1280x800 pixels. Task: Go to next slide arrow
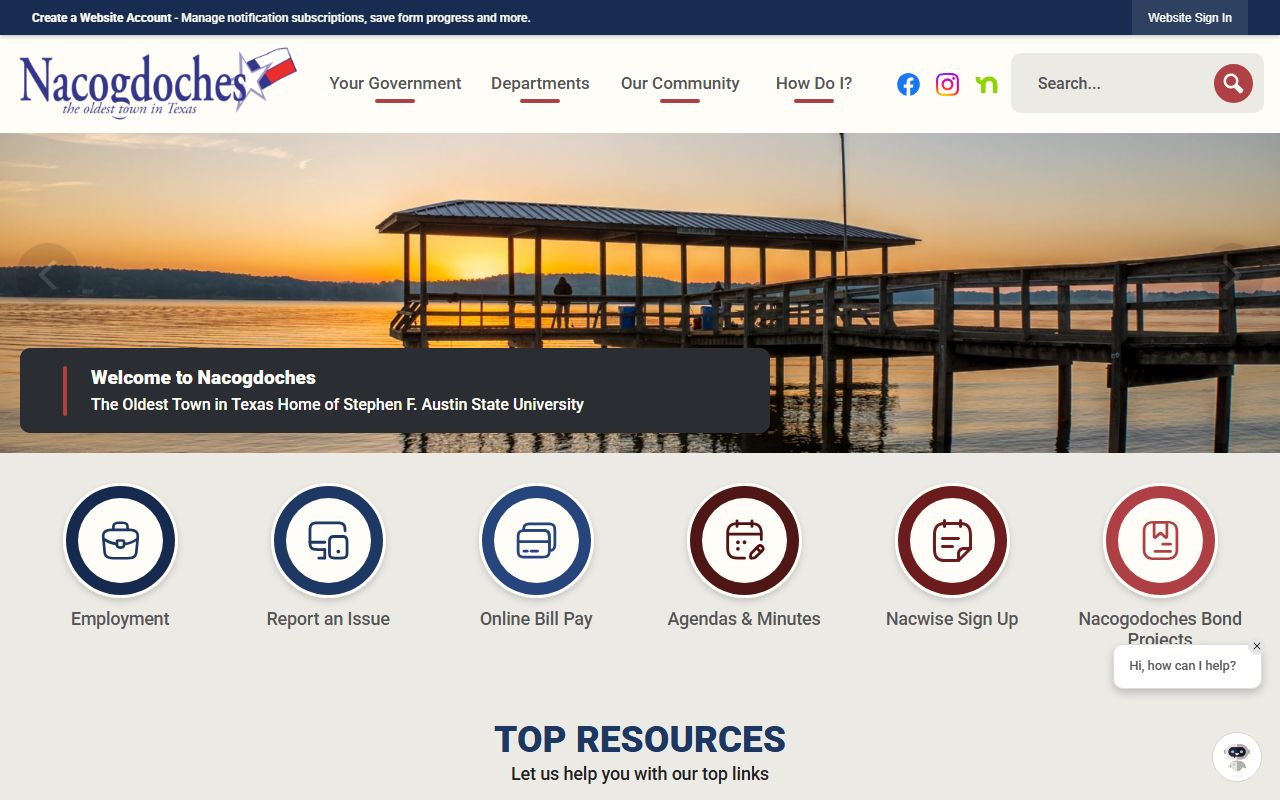click(1232, 274)
